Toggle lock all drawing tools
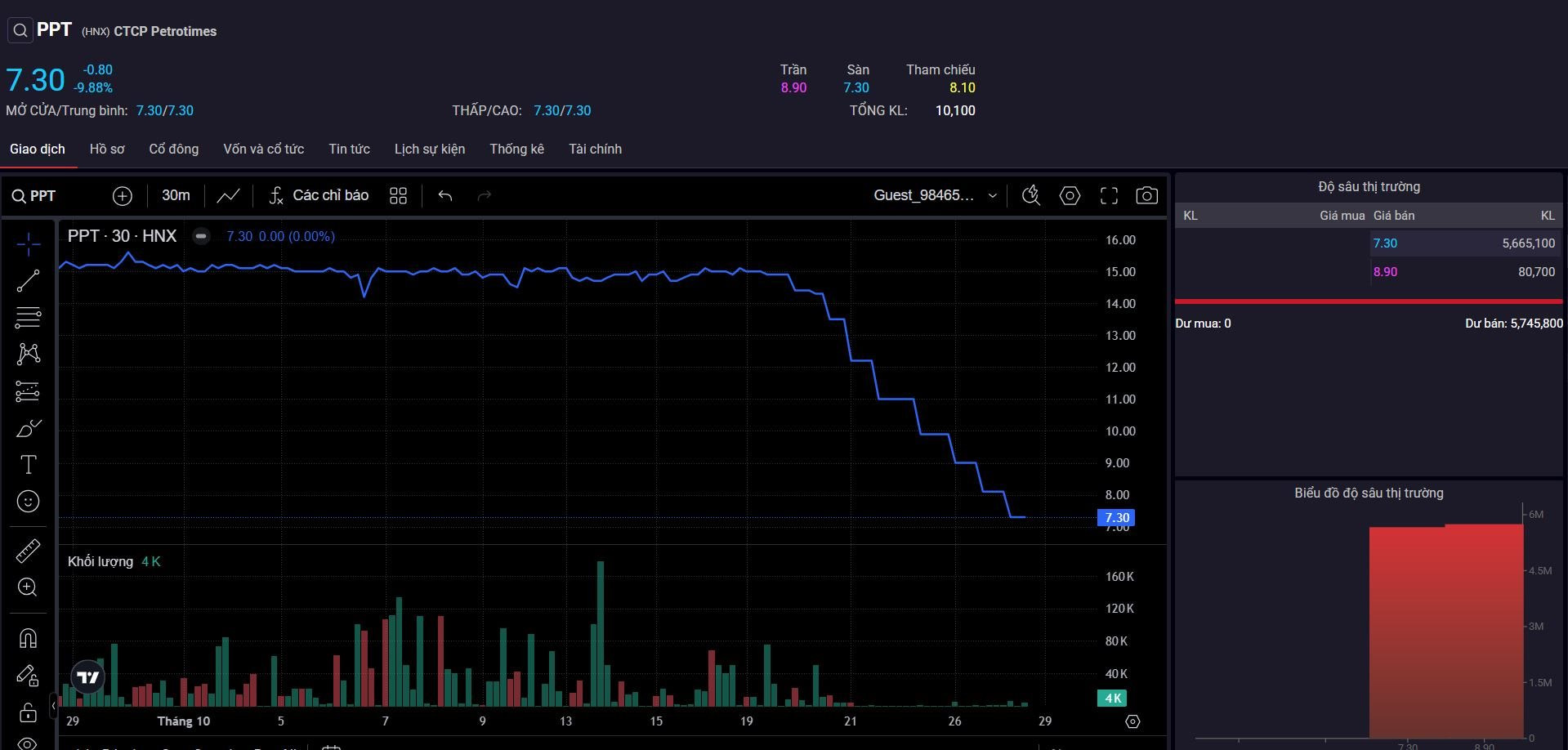 coord(28,712)
